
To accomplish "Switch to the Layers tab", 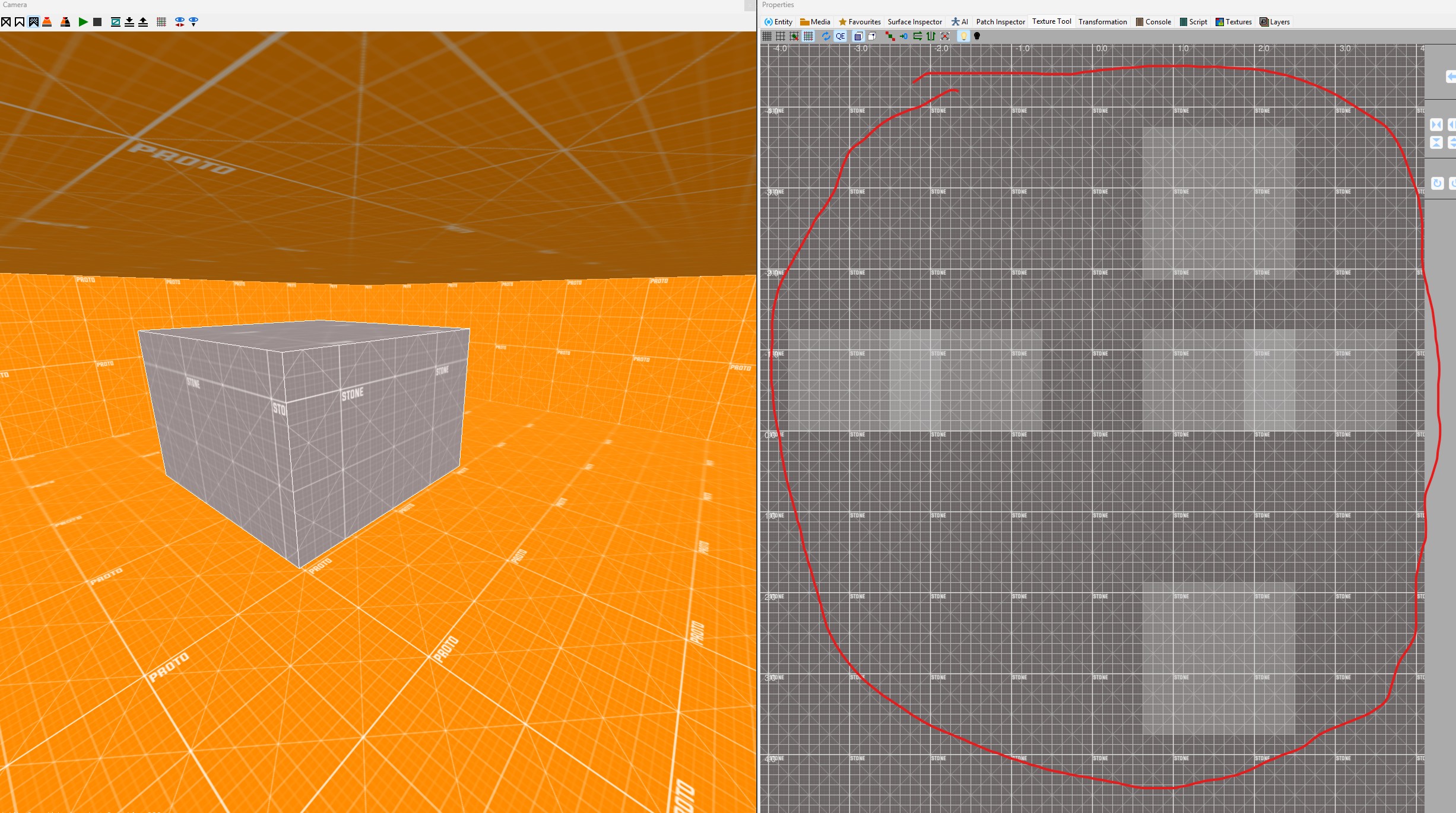I will (1274, 22).
